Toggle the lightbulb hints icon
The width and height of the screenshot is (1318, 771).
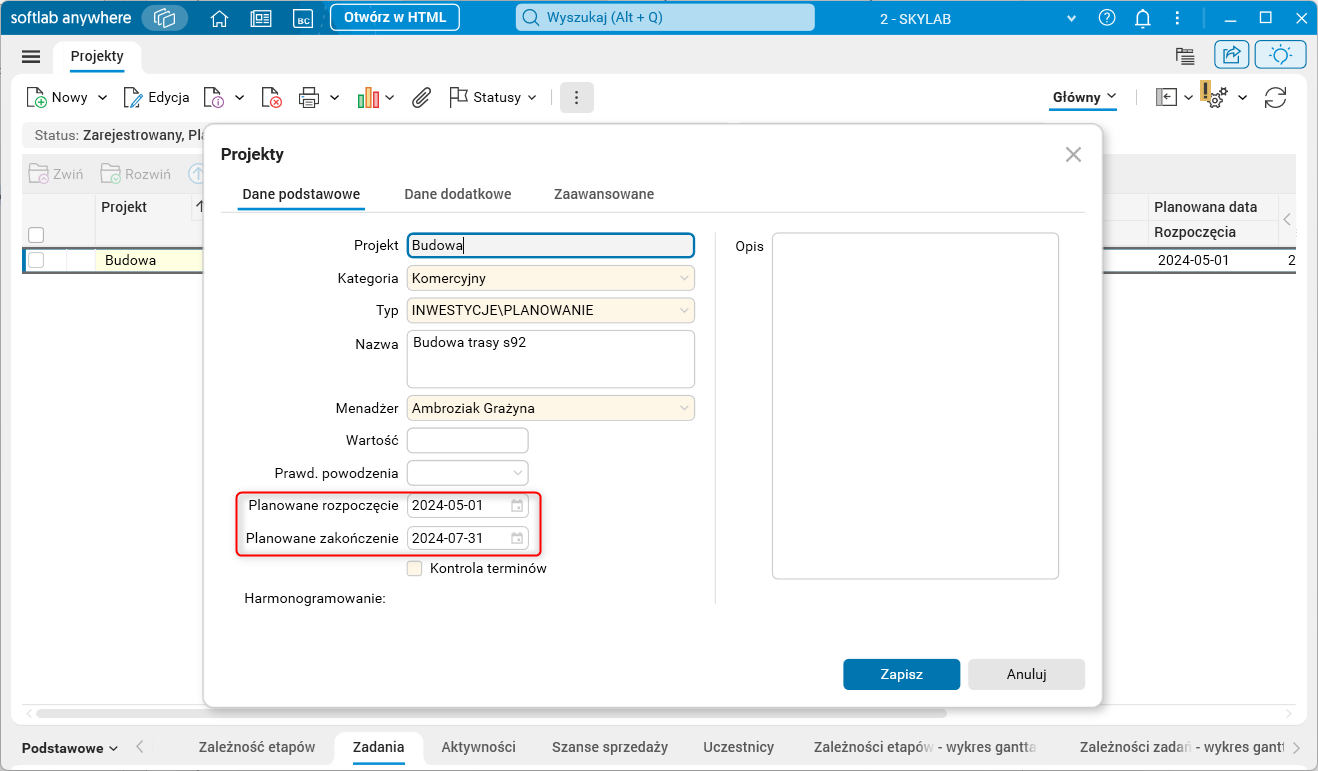(x=1280, y=56)
